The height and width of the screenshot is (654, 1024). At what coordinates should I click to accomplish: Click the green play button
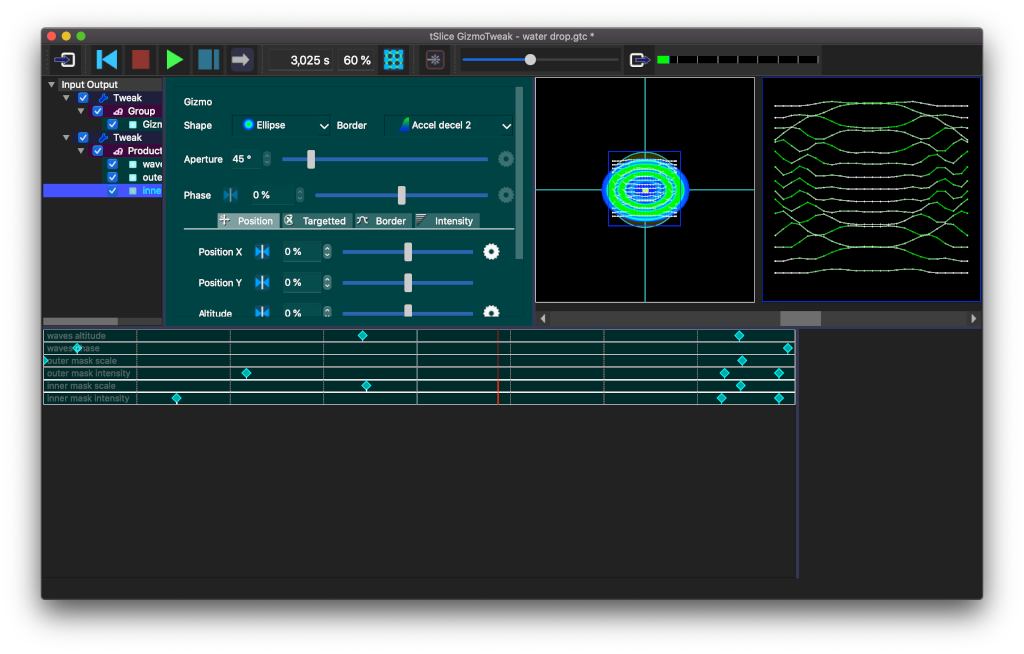174,60
